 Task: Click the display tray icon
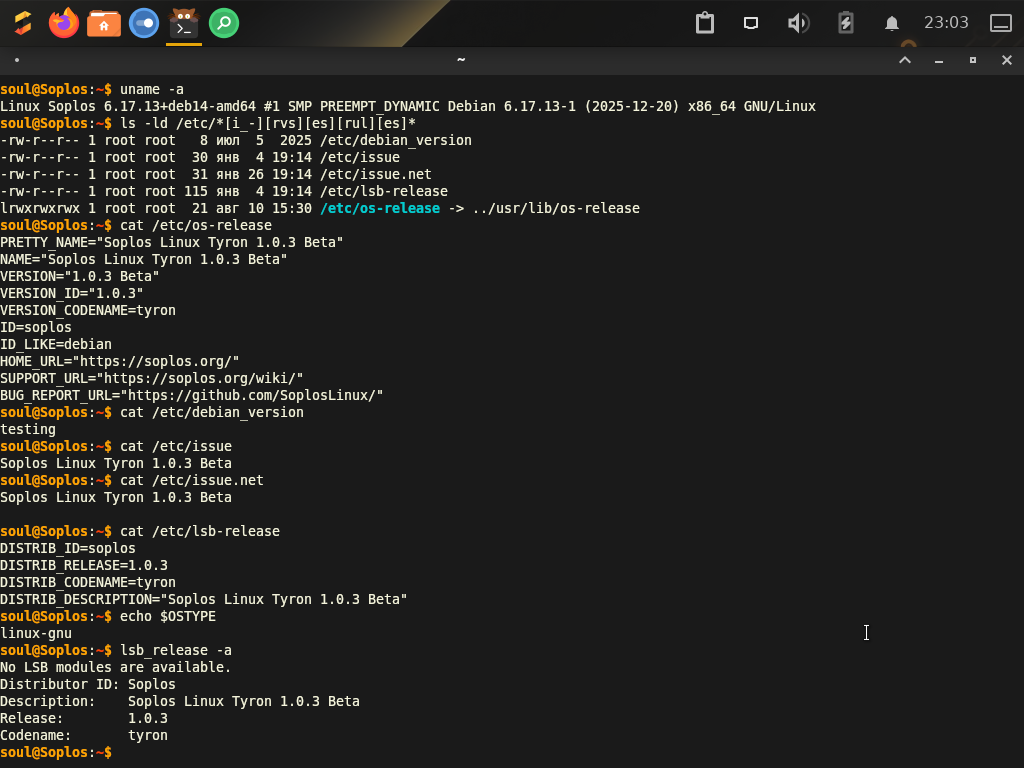tap(751, 23)
